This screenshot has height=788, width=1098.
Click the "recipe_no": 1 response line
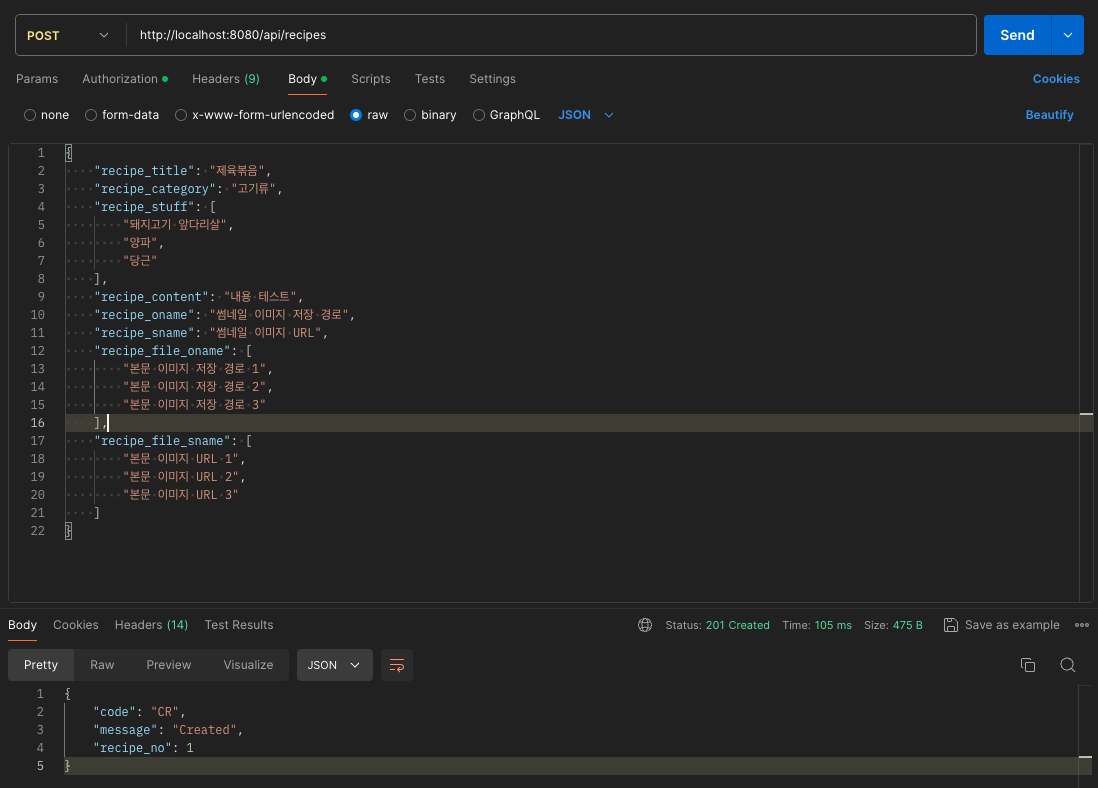click(144, 748)
